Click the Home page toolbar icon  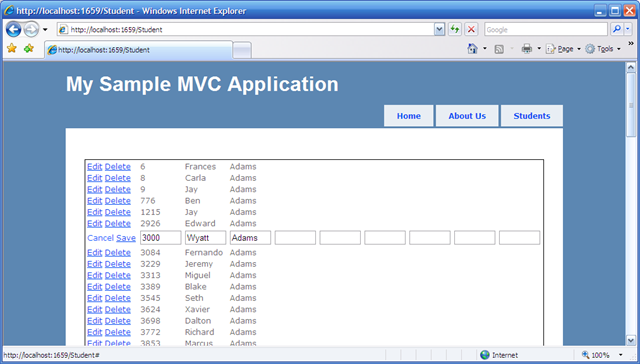pyautogui.click(x=473, y=49)
